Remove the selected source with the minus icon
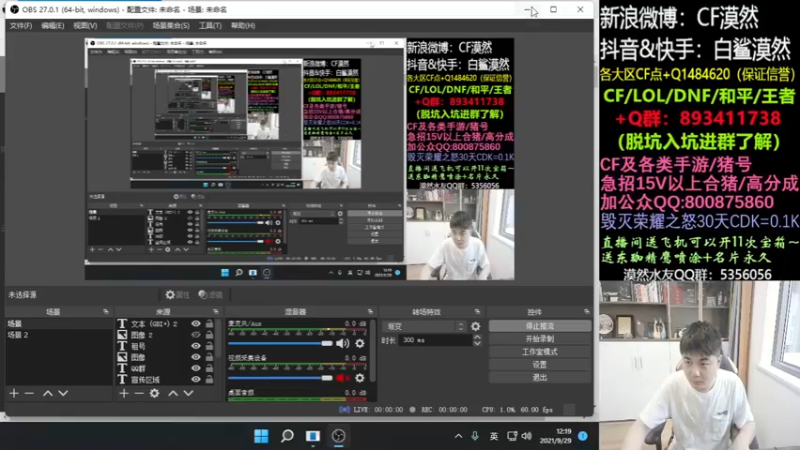800x450 pixels. pyautogui.click(x=139, y=393)
